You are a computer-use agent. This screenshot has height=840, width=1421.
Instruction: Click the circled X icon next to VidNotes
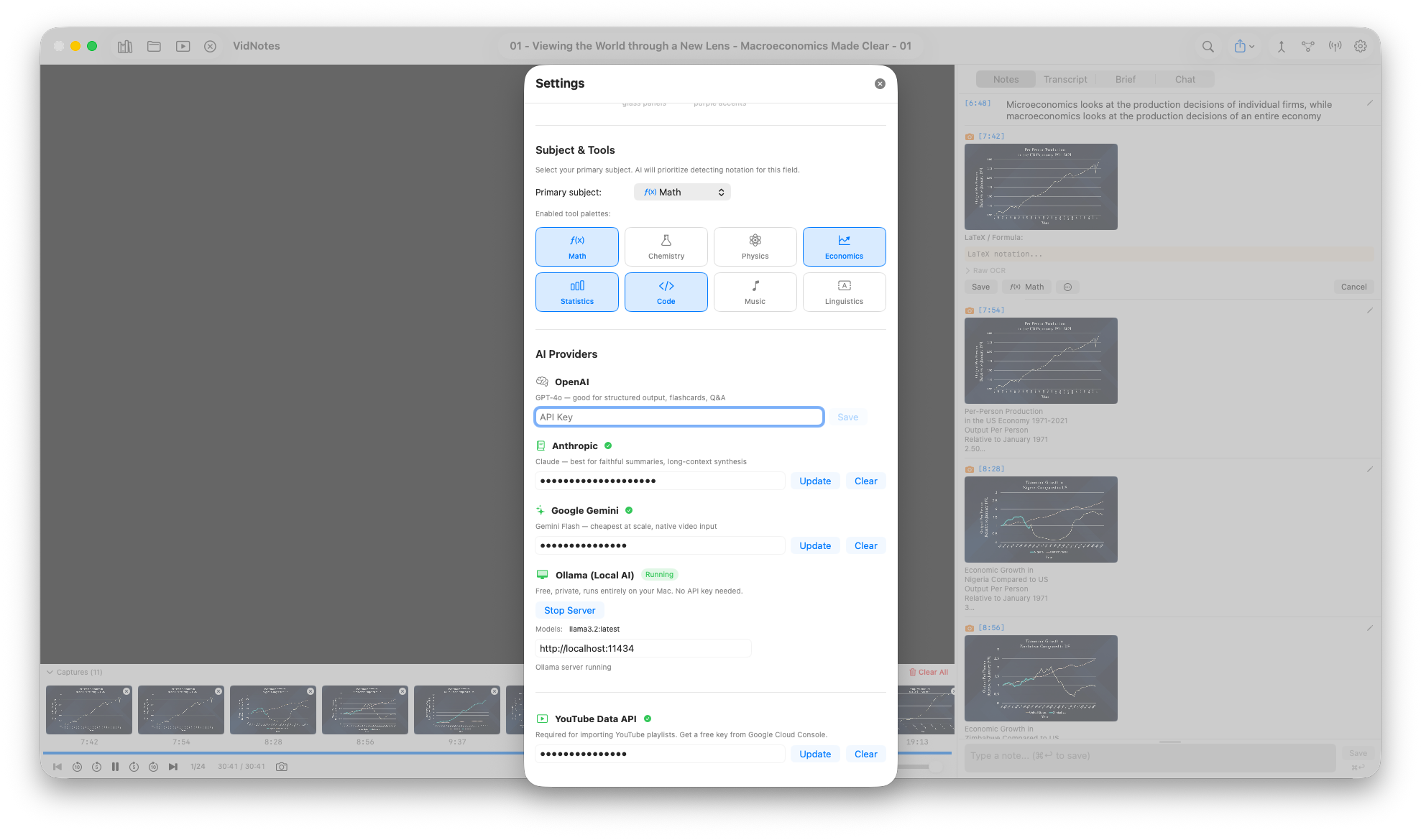pyautogui.click(x=210, y=46)
